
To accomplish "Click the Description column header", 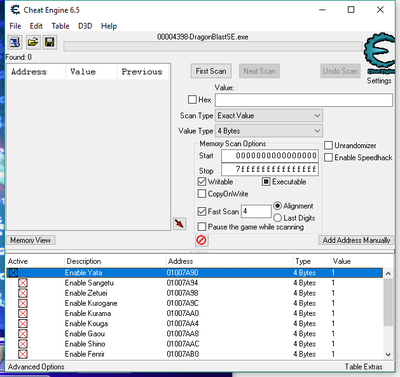I will point(115,261).
